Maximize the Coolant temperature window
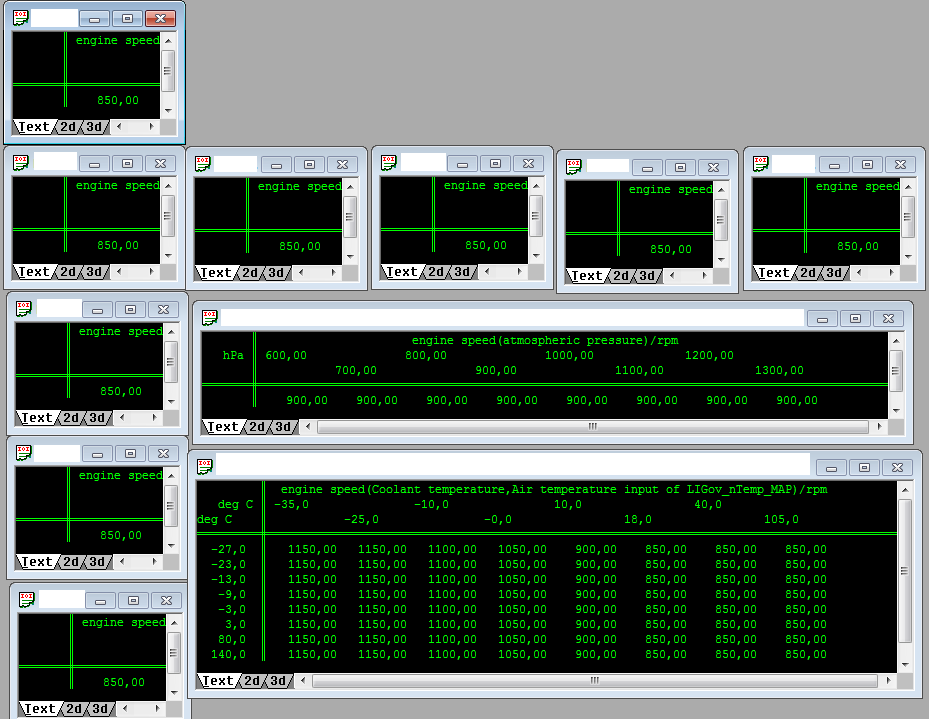This screenshot has width=929, height=719. pos(864,467)
